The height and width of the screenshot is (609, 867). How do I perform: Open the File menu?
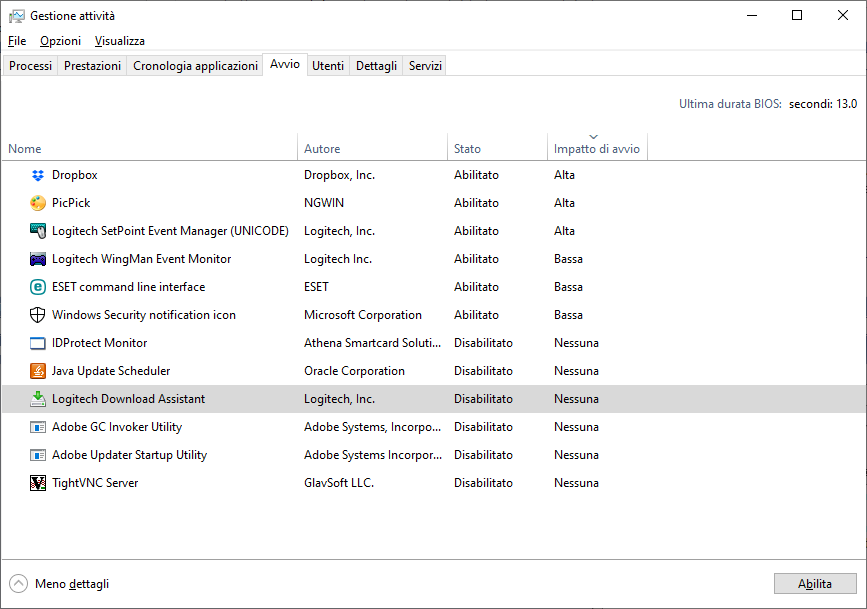coord(17,41)
